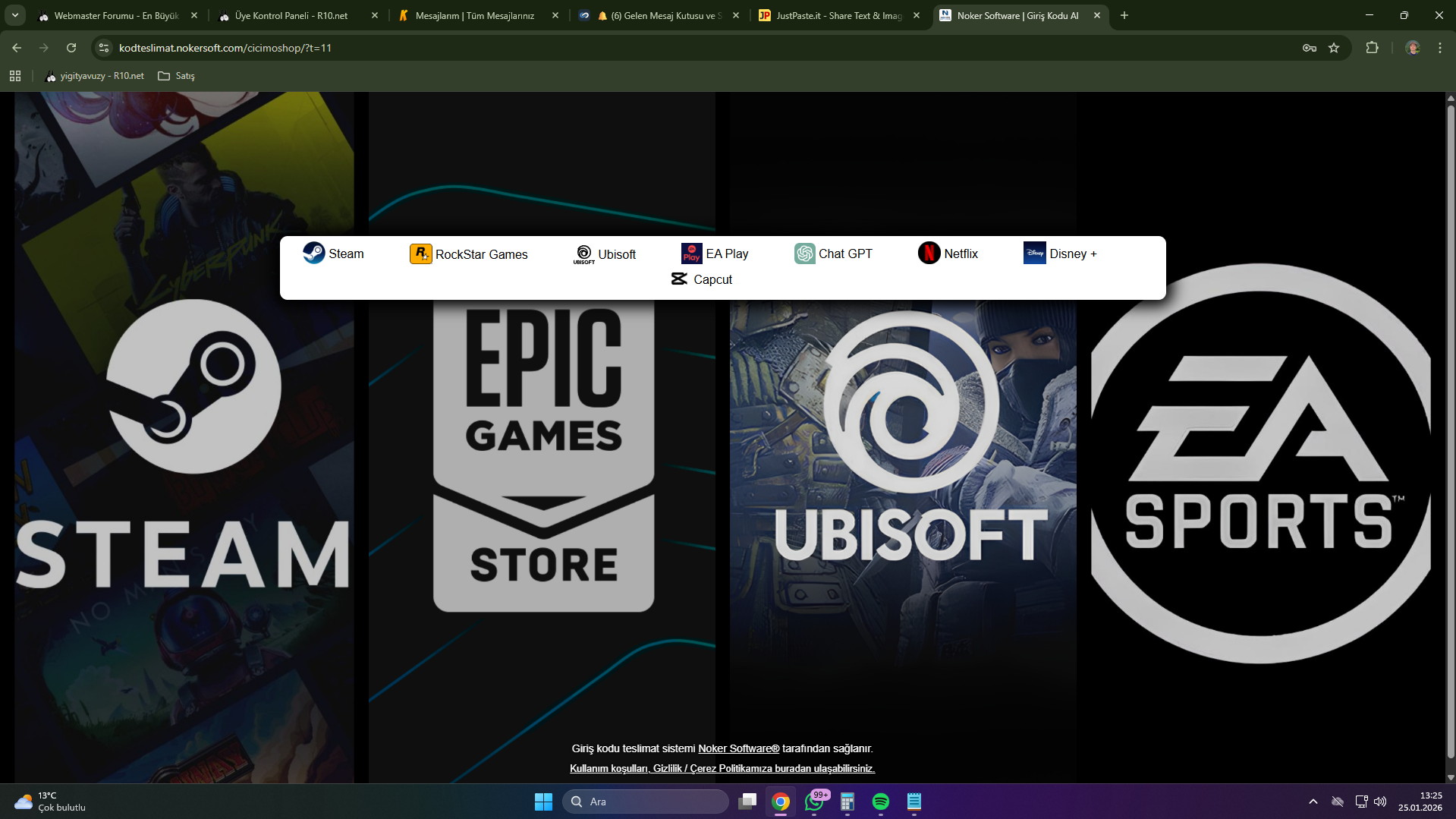Open the EA Play text link
This screenshot has width=1456, height=819.
point(727,254)
